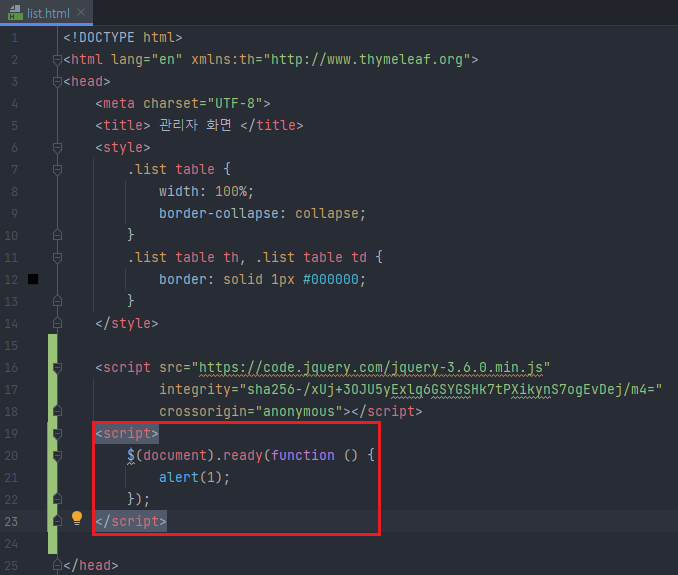Collapse inline script fold on line 19
This screenshot has width=678, height=575.
pos(57,434)
